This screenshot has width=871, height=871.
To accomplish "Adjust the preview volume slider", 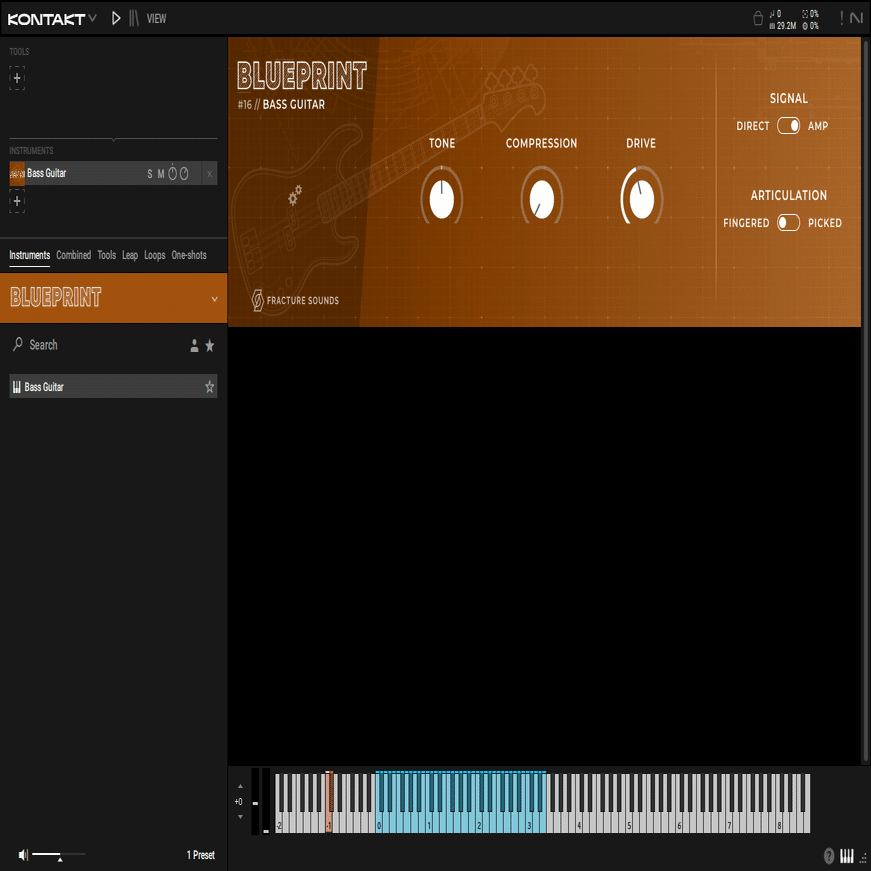I will [x=58, y=854].
